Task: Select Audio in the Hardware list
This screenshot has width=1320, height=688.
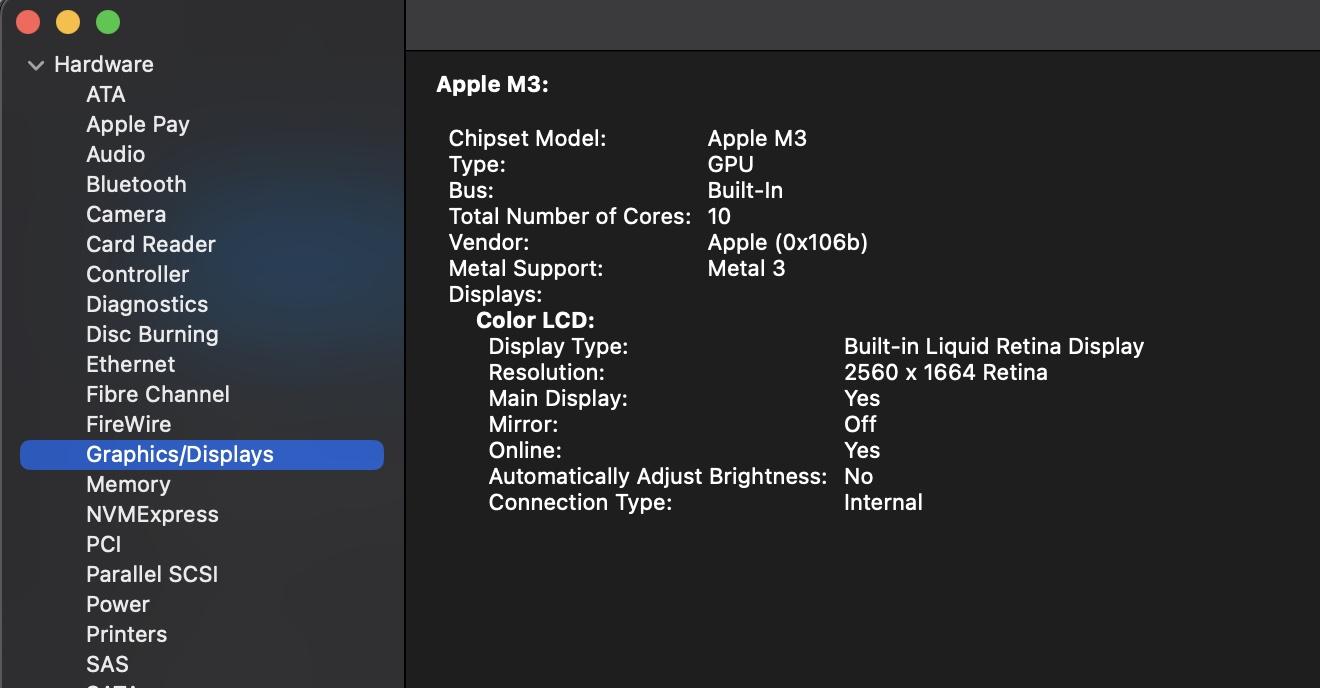Action: [115, 154]
